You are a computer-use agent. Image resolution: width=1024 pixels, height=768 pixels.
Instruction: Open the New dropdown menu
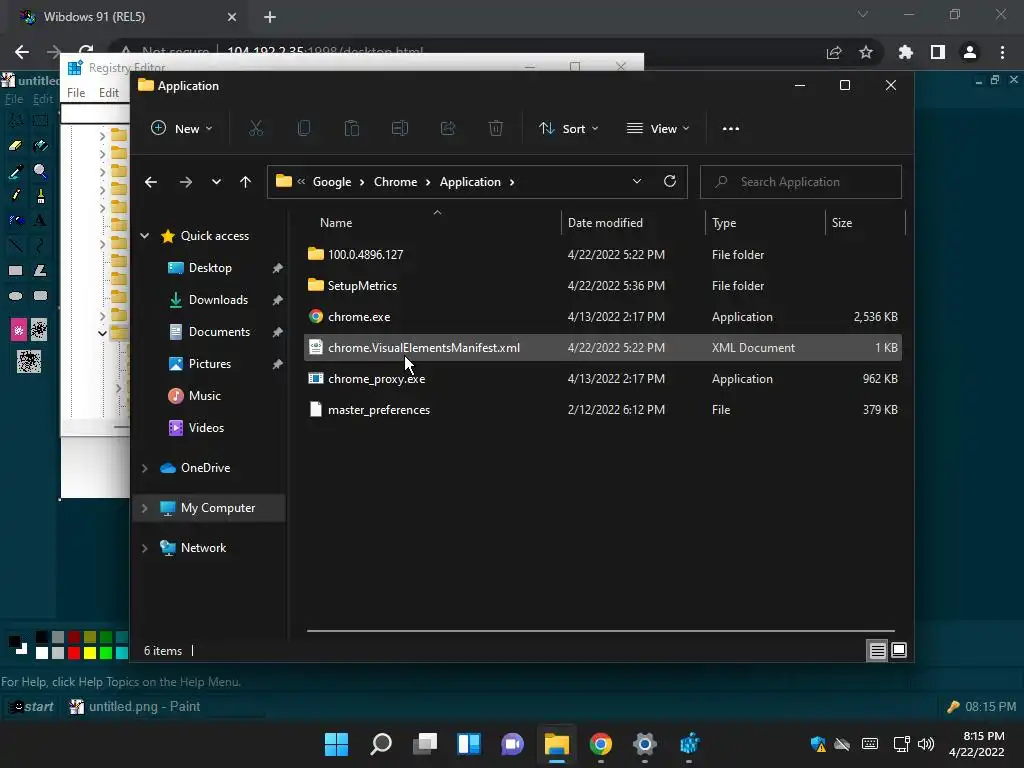pos(182,129)
